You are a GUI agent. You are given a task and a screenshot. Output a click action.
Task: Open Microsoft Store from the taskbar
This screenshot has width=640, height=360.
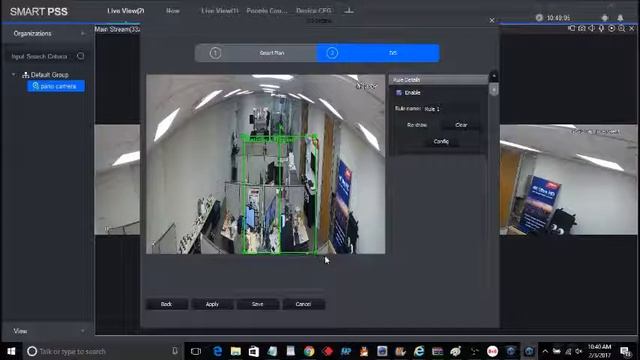click(253, 351)
